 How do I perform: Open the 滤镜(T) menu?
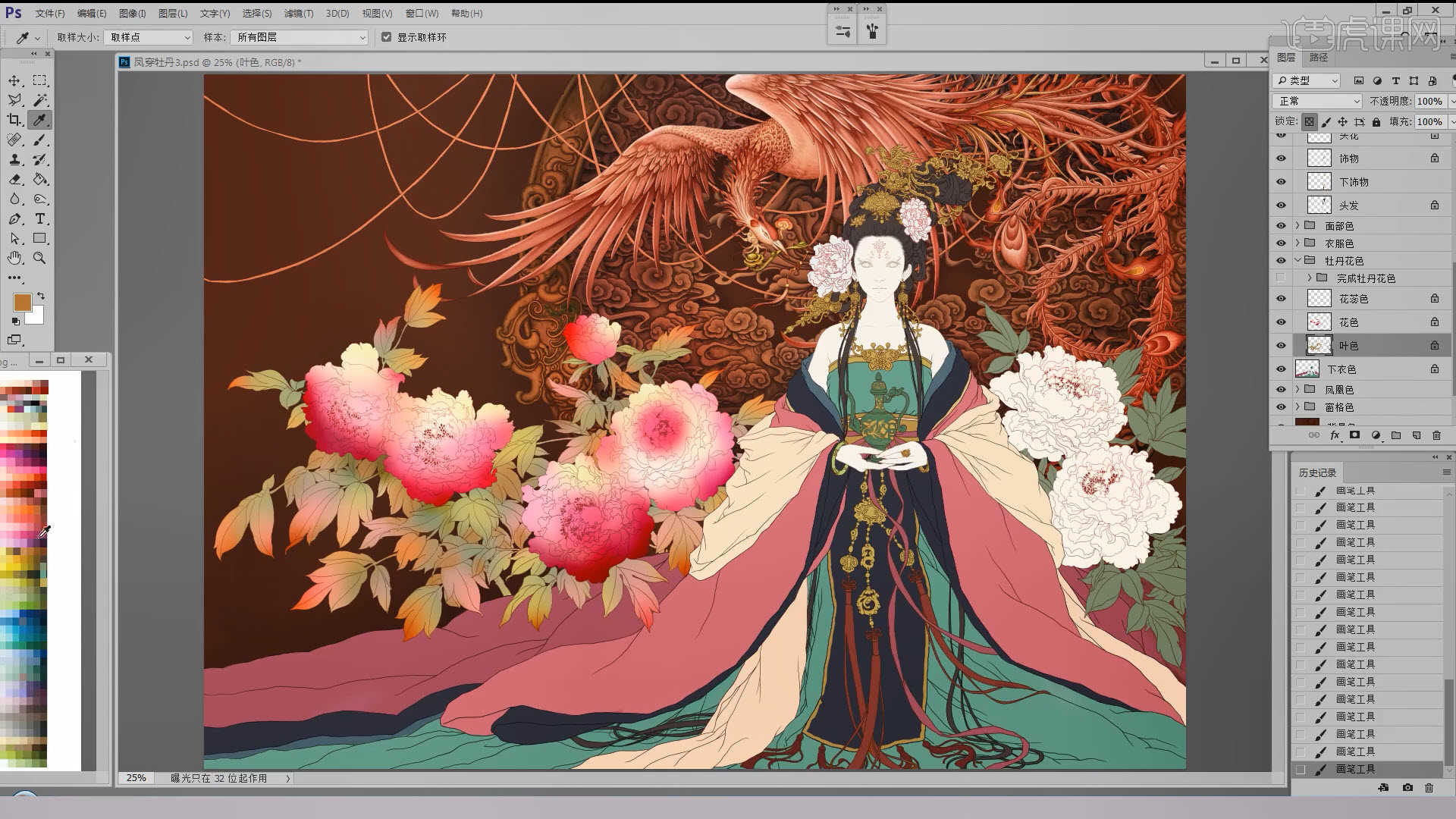click(298, 14)
